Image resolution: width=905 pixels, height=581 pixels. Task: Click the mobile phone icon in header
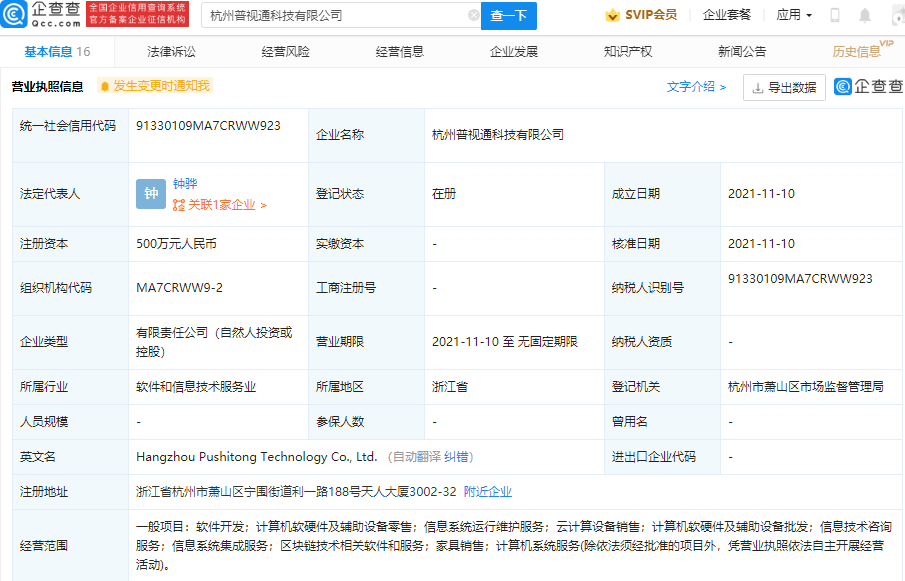click(835, 15)
